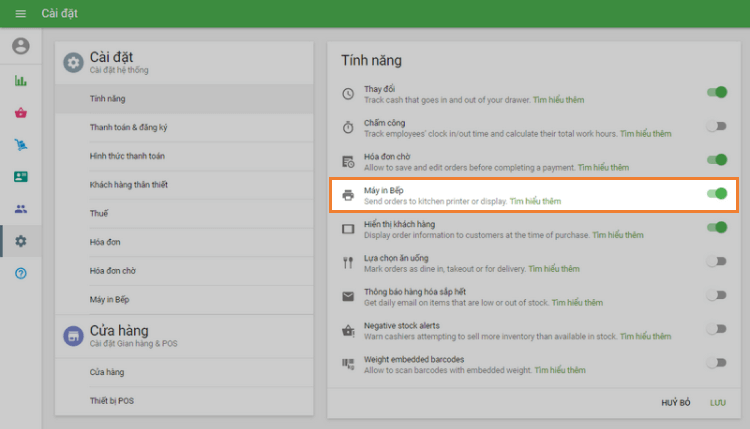This screenshot has width=750, height=429.
Task: Select the settings gear in sidebar
Action: tap(21, 241)
